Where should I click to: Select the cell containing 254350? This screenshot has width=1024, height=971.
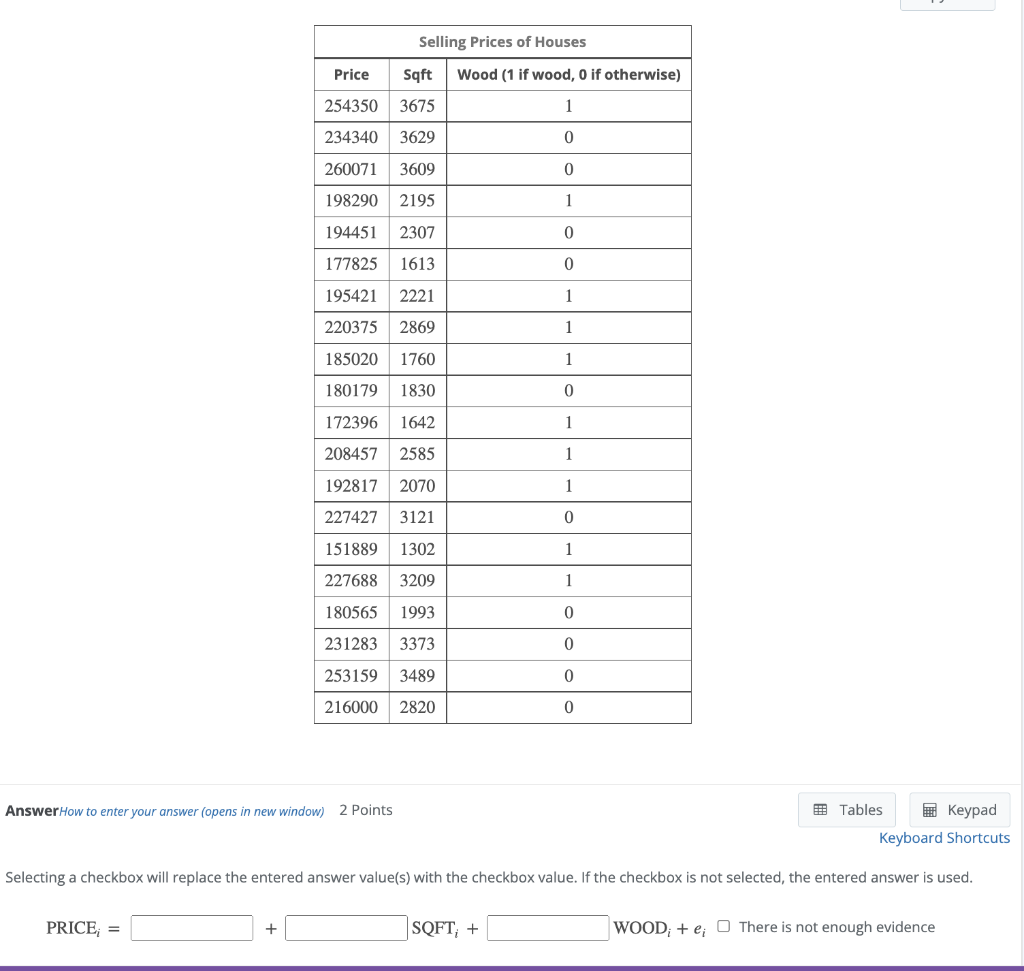351,105
